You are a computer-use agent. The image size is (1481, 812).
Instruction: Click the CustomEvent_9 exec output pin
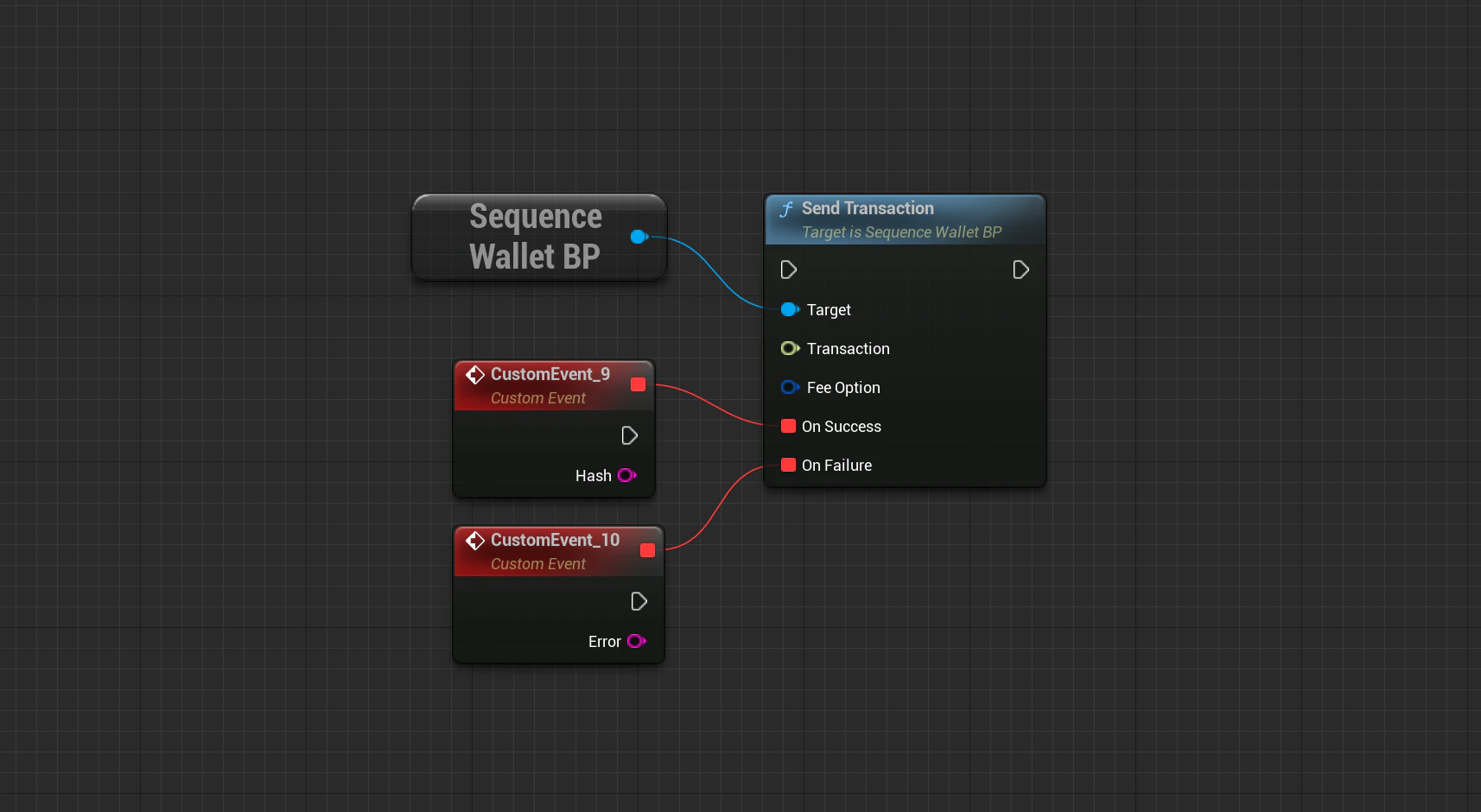point(630,435)
